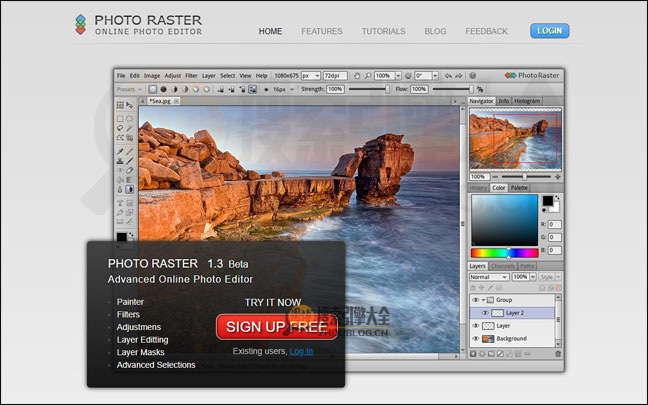This screenshot has width=648, height=405.
Task: Select the lasso tool
Action: click(120, 128)
